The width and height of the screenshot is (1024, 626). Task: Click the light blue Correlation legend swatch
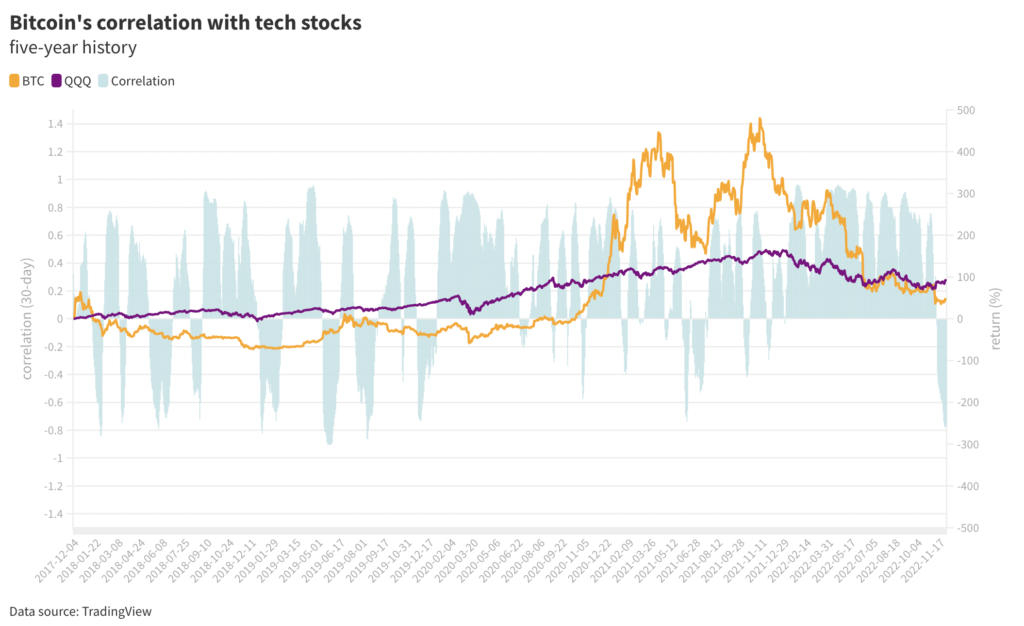click(x=103, y=81)
